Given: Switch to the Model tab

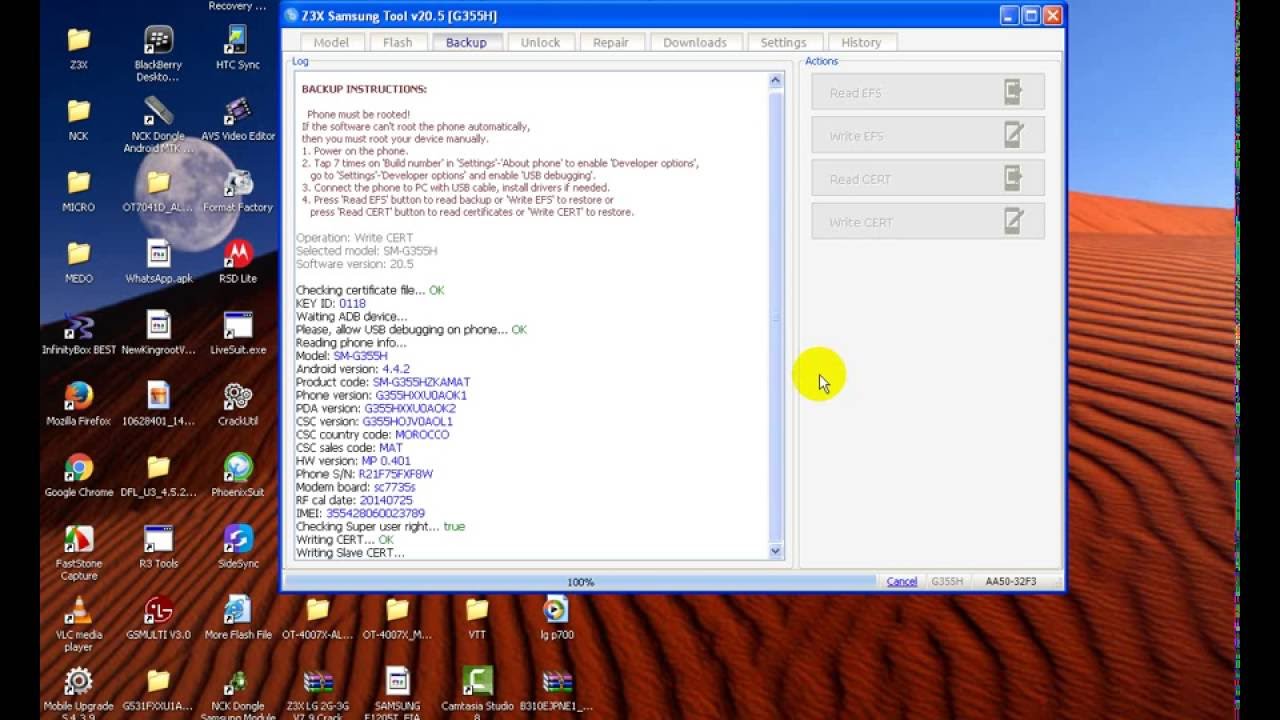Looking at the screenshot, I should tap(331, 42).
